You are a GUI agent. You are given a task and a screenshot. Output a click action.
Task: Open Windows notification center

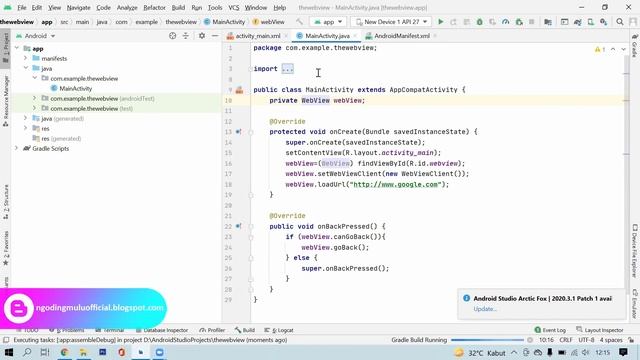(623, 352)
